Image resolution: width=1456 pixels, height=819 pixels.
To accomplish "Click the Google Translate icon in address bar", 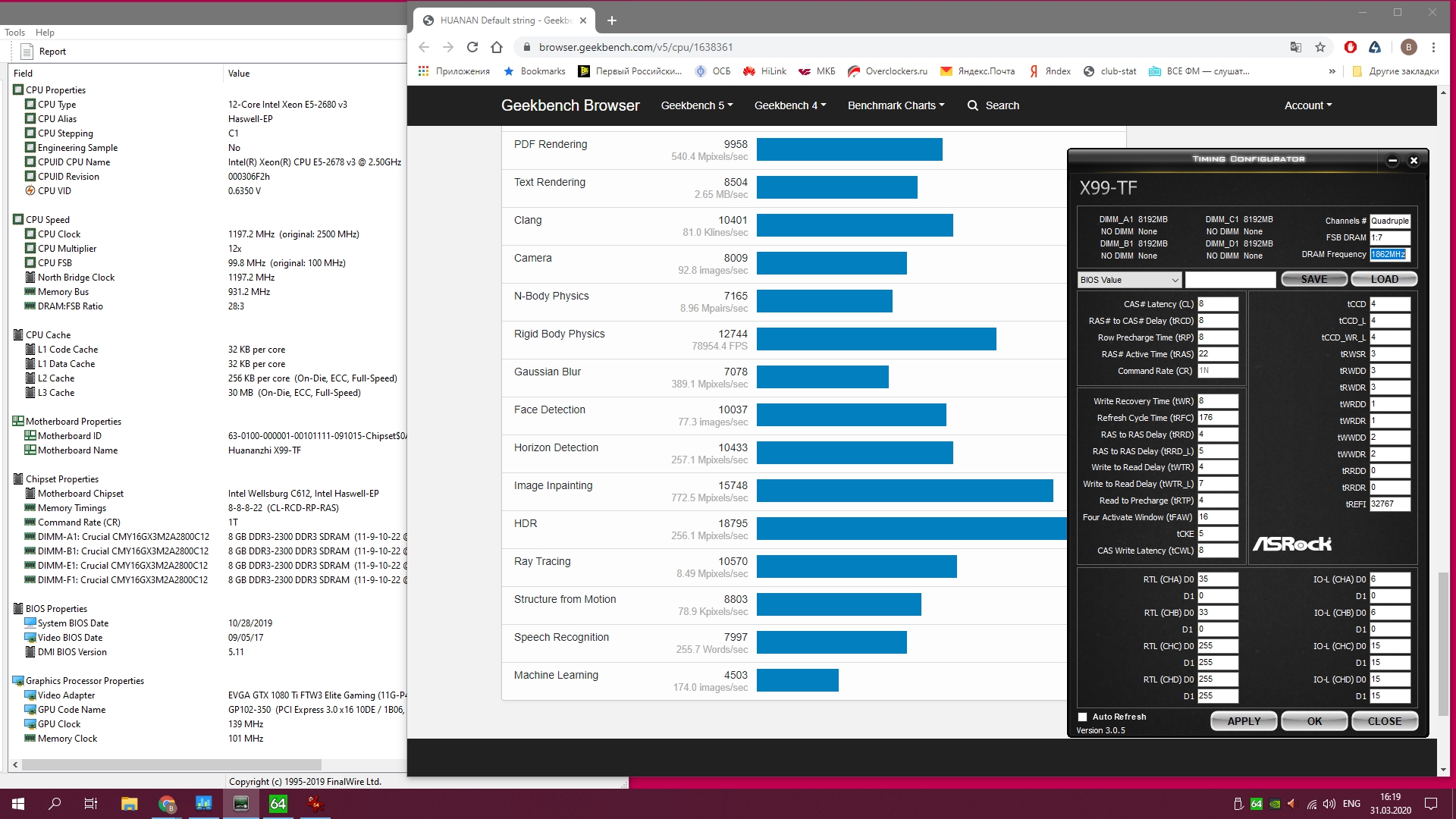I will pyautogui.click(x=1296, y=47).
